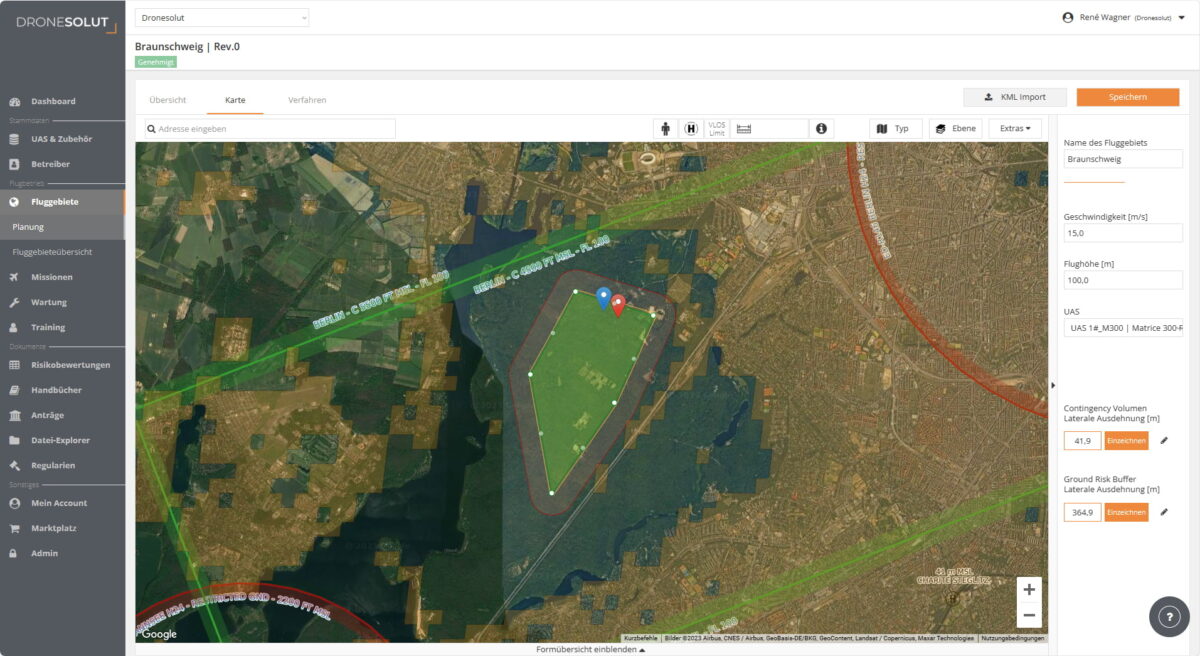Select the person/ground risk icon in map toolbar
Viewport: 1200px width, 656px height.
[x=666, y=128]
